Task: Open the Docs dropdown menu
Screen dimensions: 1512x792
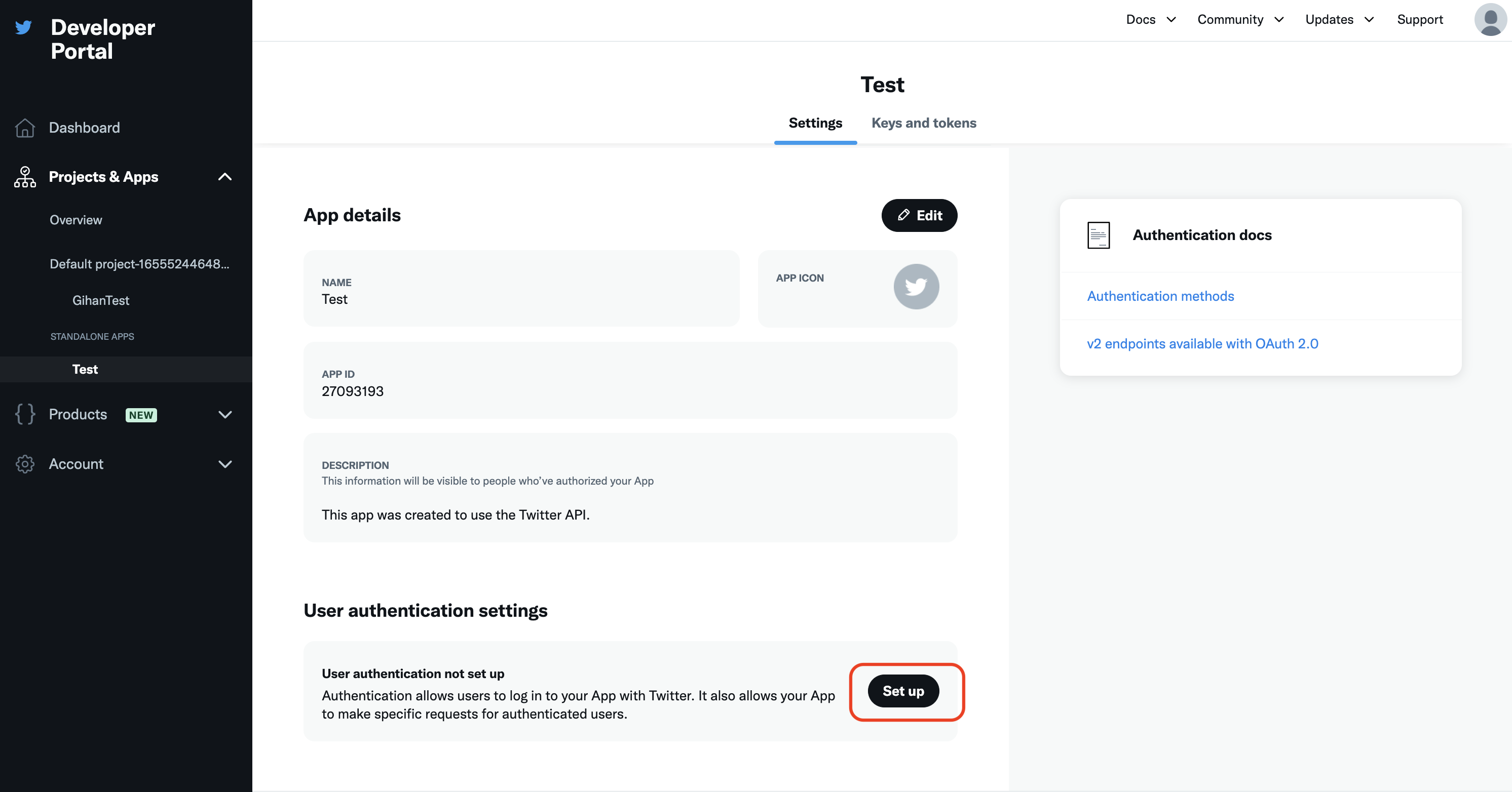Action: (x=1150, y=19)
